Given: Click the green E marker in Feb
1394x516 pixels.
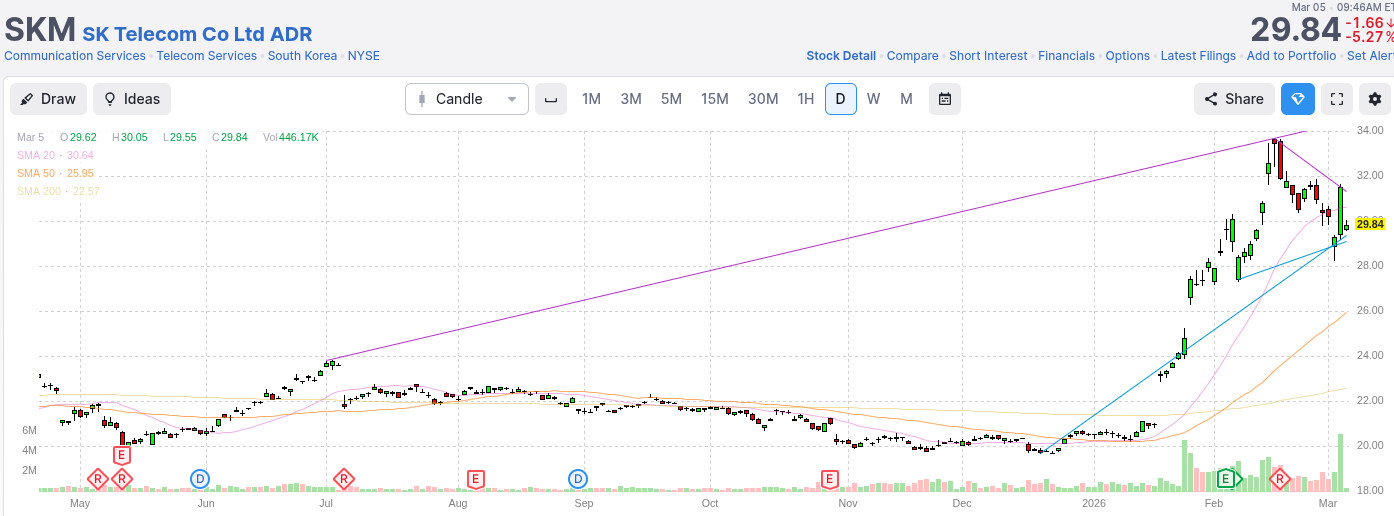Looking at the screenshot, I should (x=1227, y=479).
